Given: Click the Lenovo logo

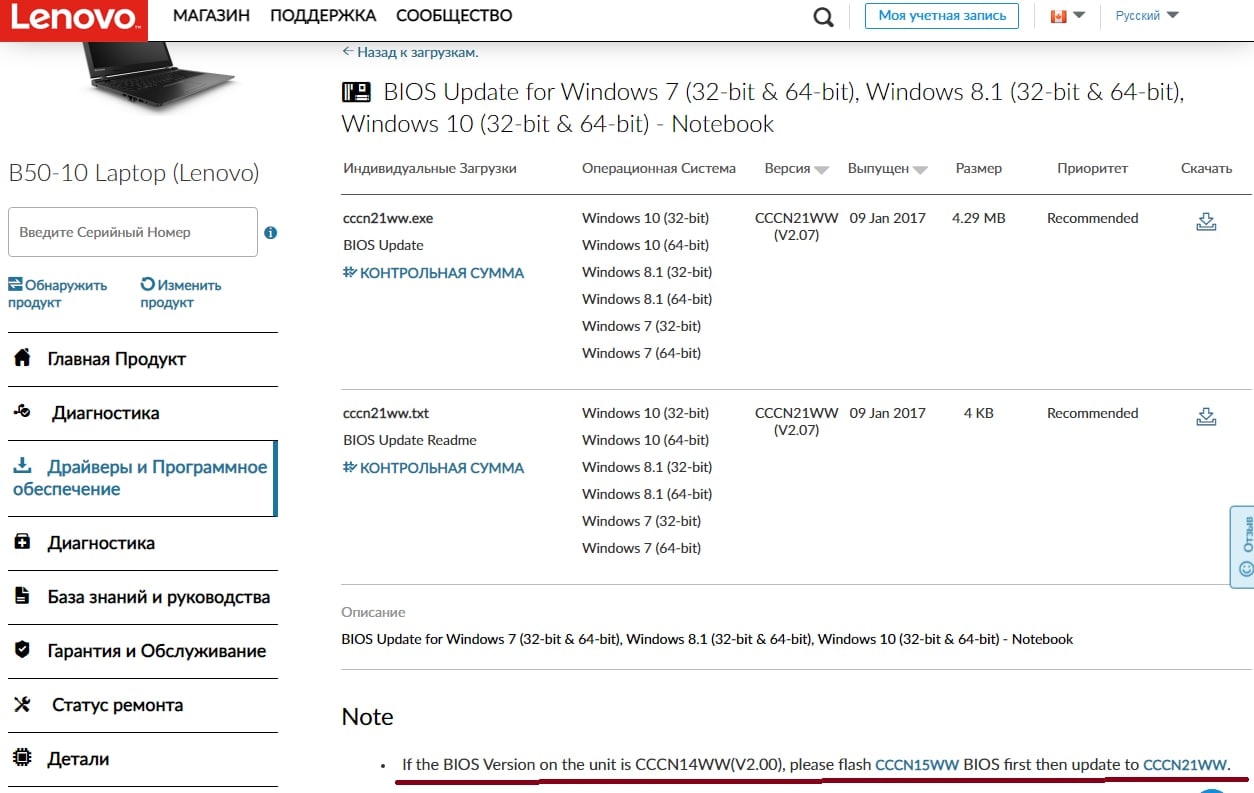Looking at the screenshot, I should pos(73,19).
